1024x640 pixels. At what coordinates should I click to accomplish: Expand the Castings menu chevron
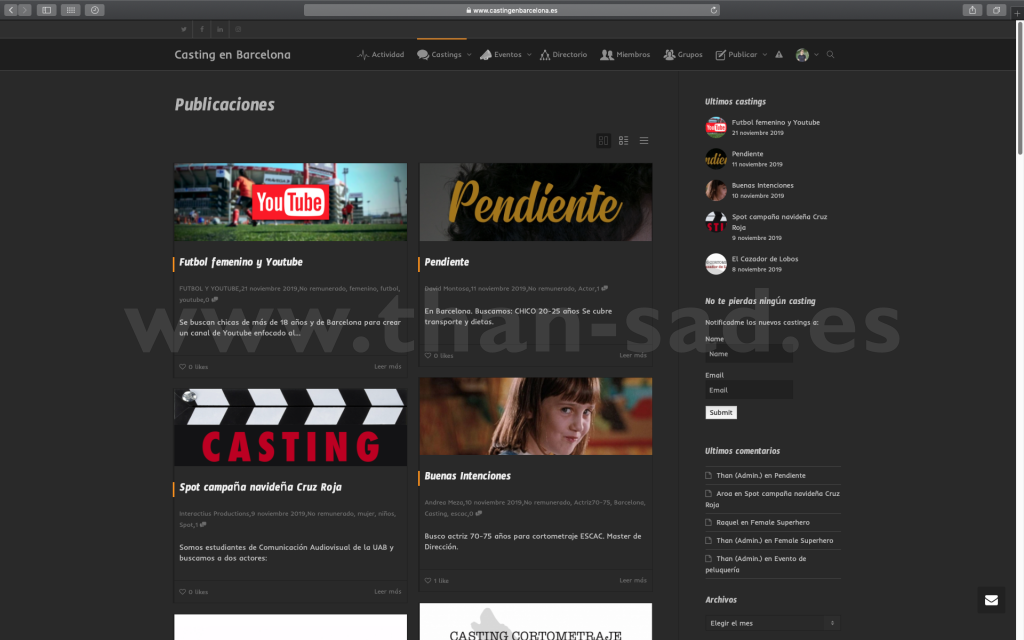(469, 55)
